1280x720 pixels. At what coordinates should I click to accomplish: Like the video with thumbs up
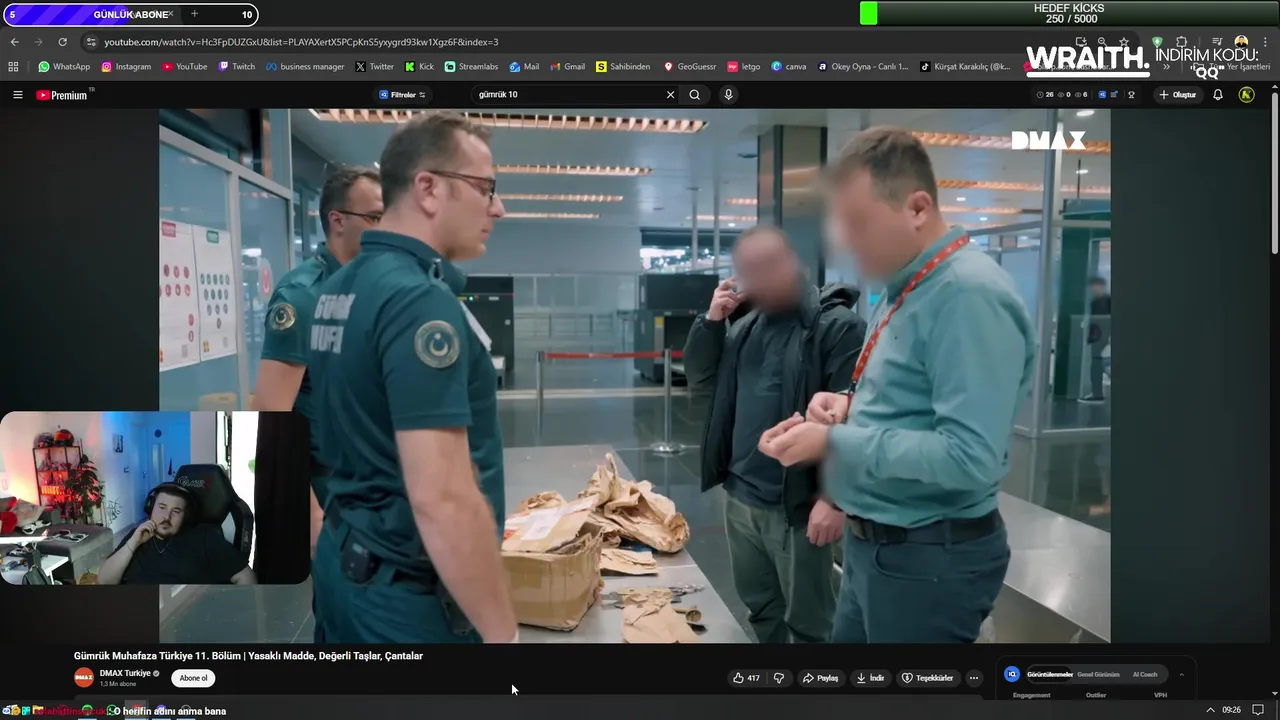[x=746, y=678]
